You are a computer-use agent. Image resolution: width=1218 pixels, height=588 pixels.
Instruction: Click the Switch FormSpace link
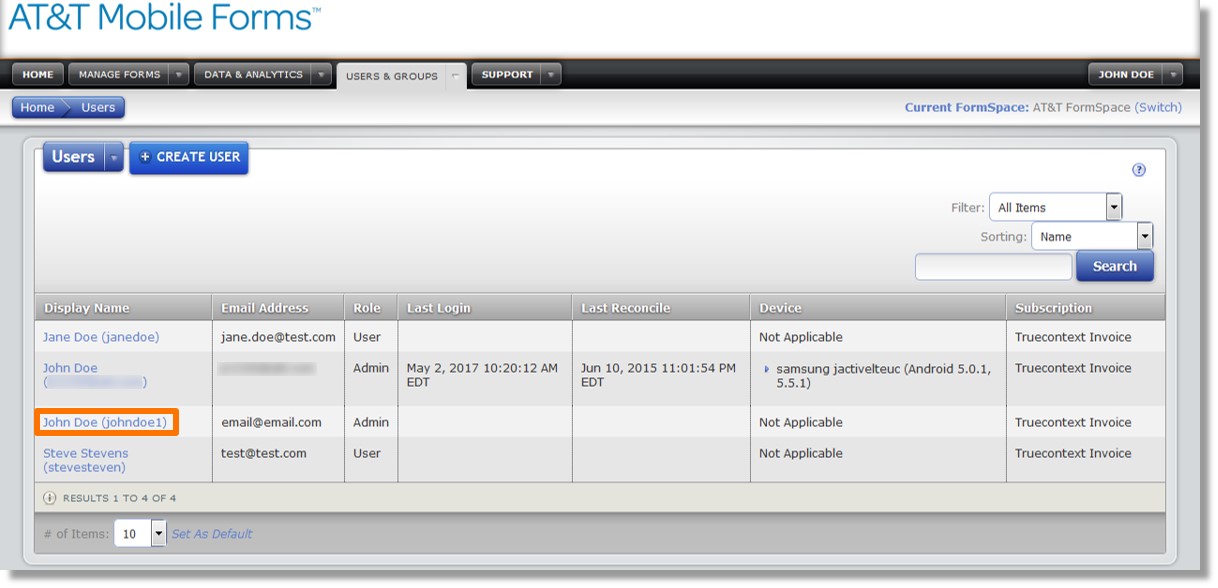pos(1158,107)
